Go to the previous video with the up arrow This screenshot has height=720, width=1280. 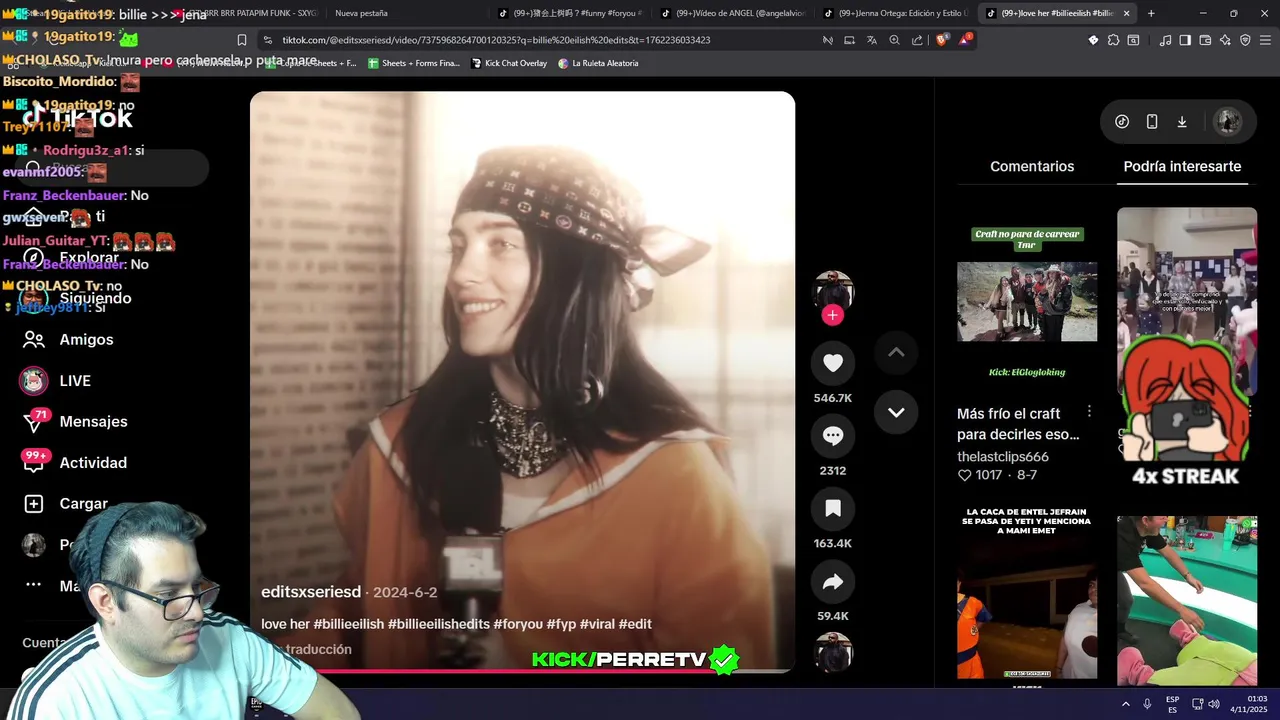coord(896,352)
